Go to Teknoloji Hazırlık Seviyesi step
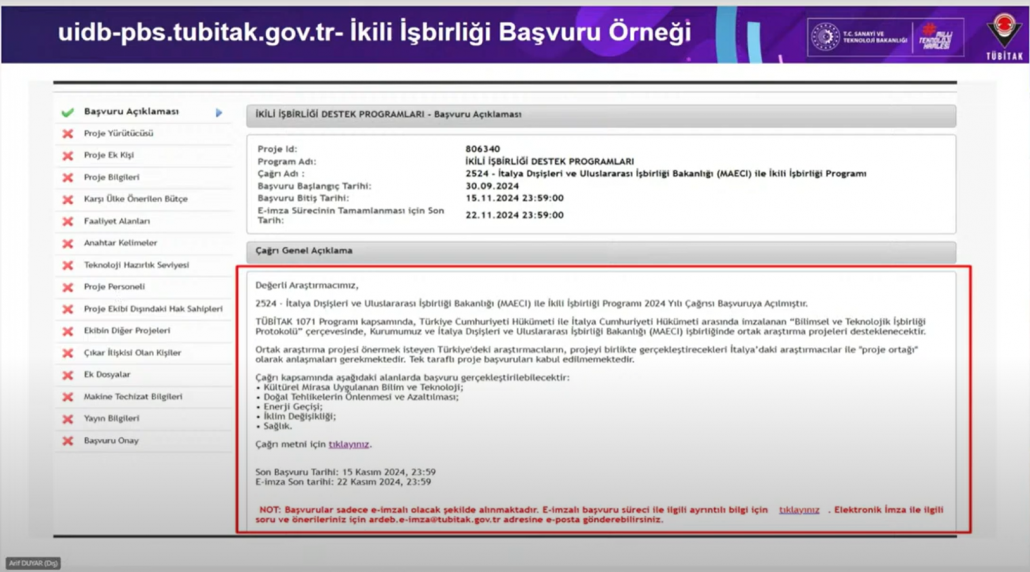 click(136, 265)
